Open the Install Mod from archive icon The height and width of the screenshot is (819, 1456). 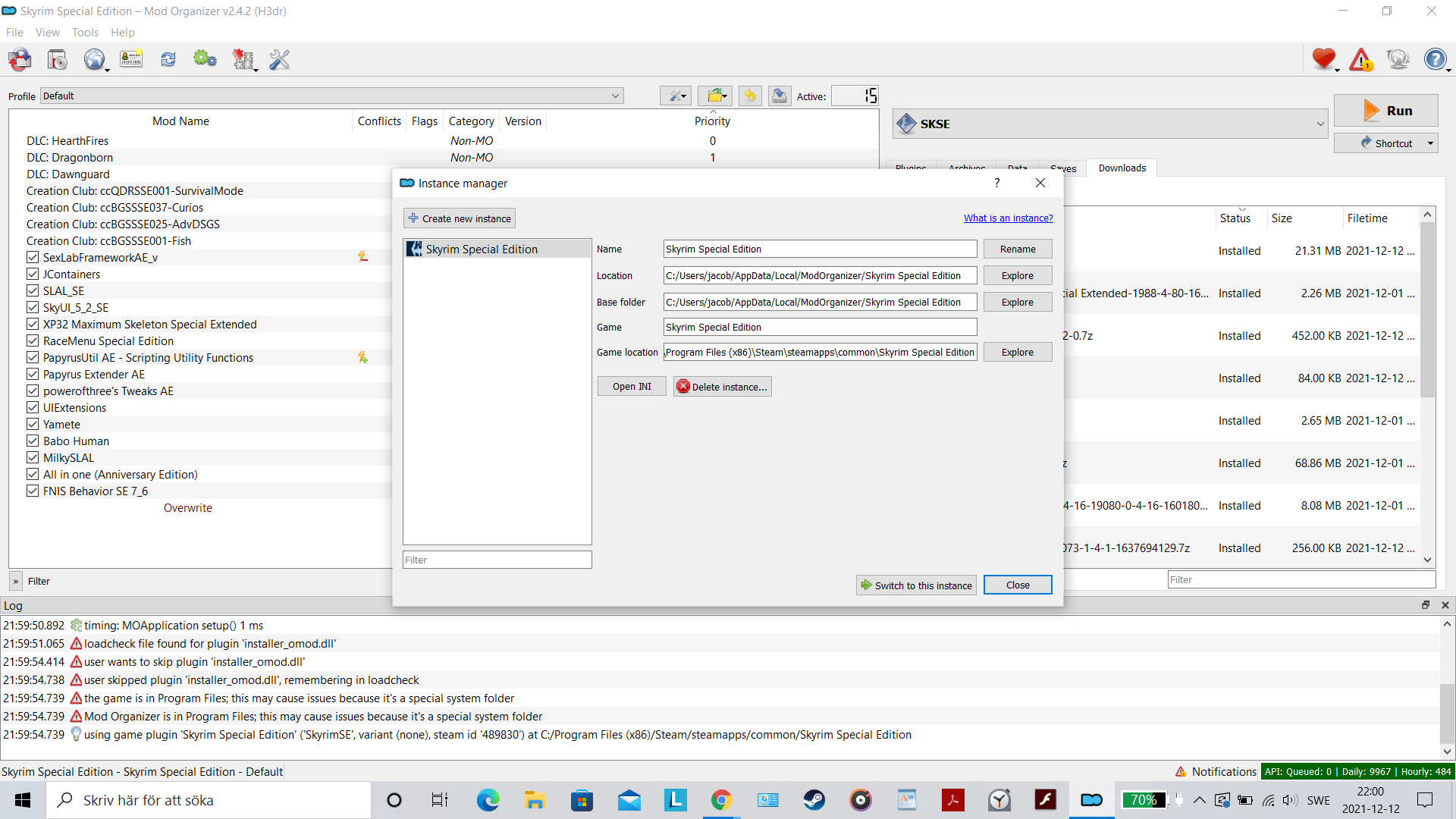(x=58, y=59)
